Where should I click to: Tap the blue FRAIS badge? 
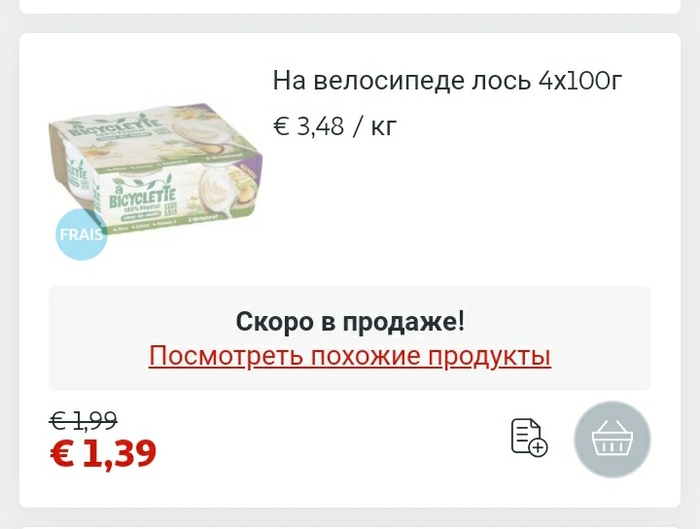81,234
